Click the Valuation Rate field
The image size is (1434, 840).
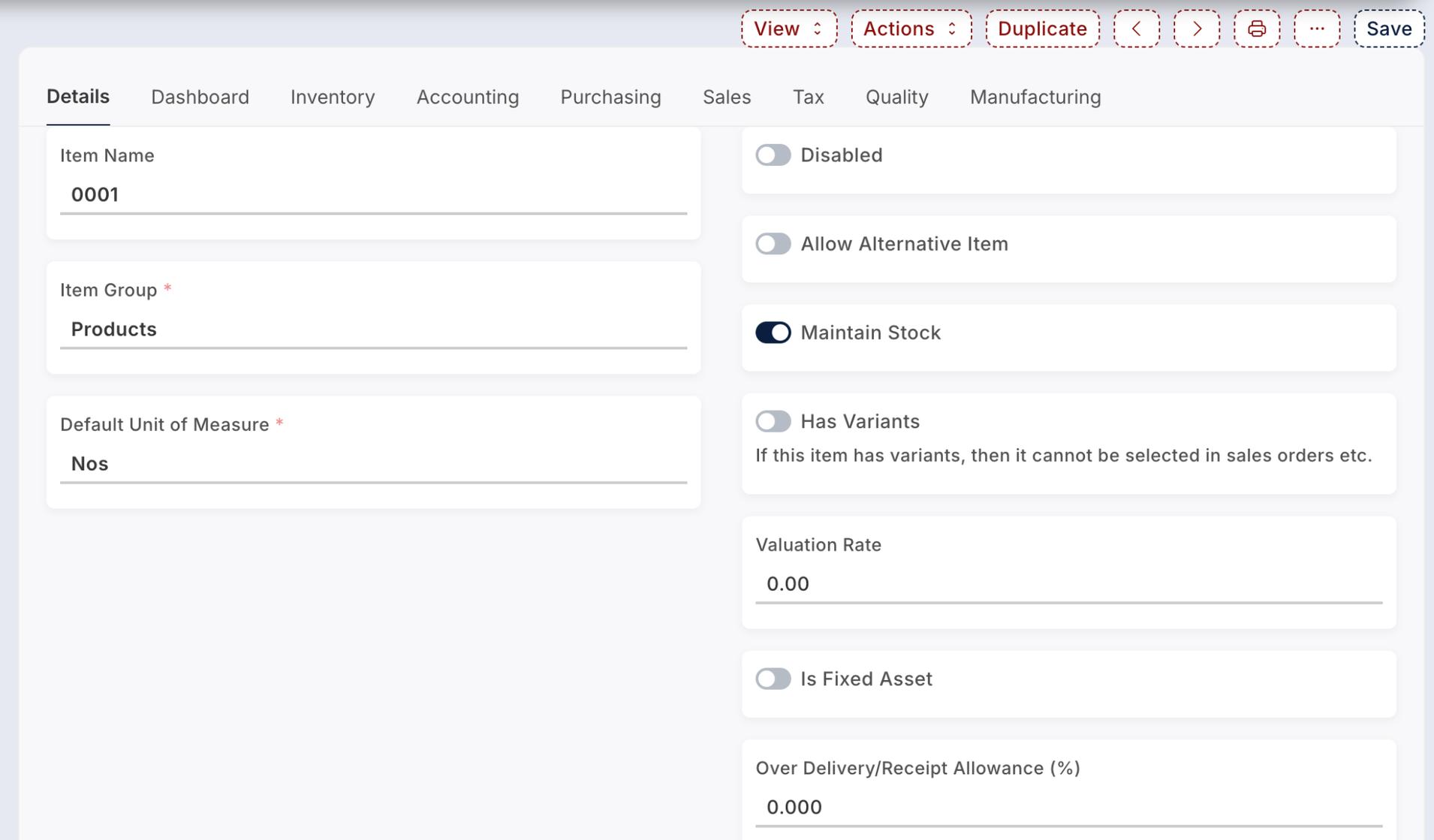[1068, 584]
